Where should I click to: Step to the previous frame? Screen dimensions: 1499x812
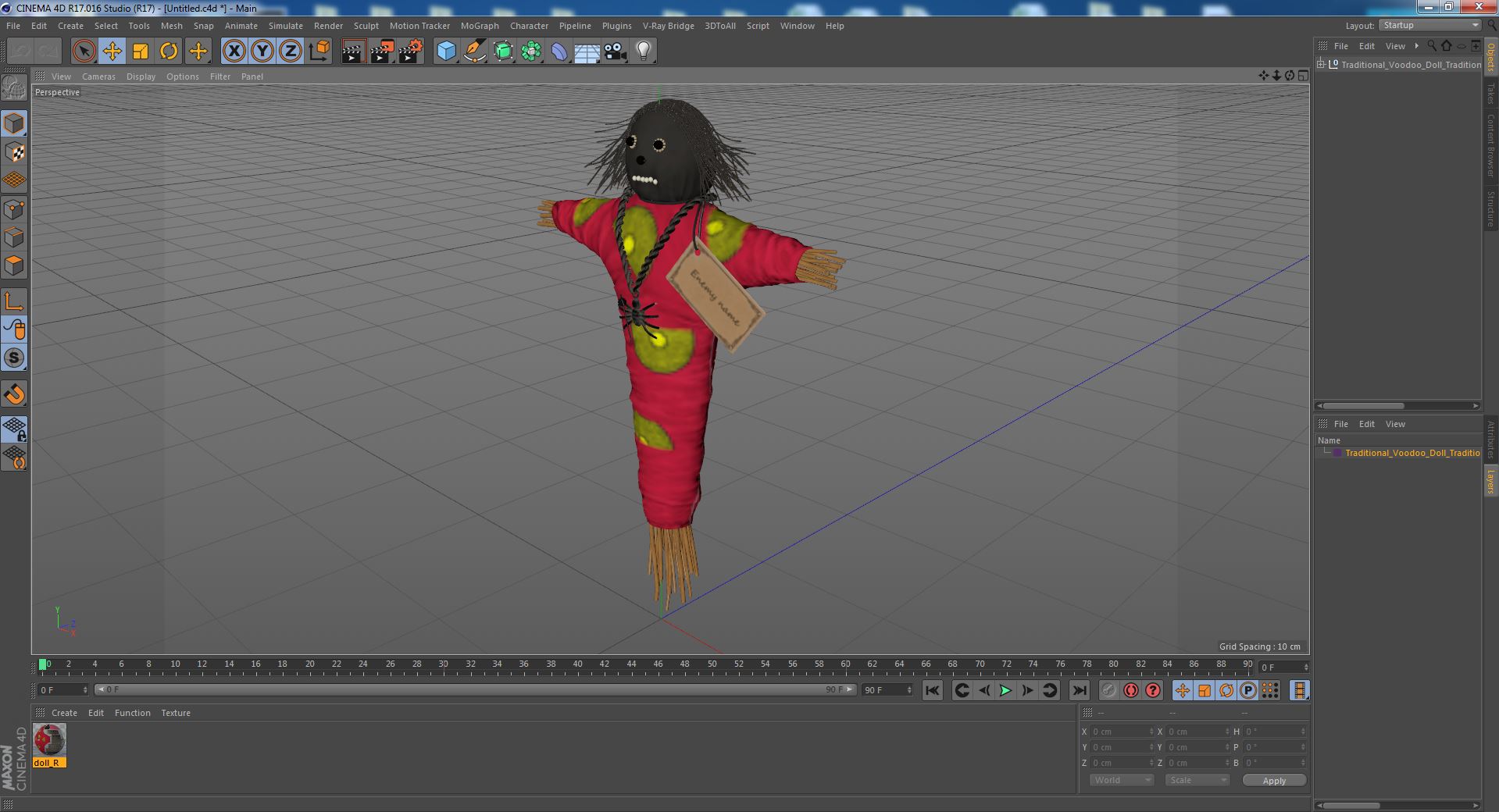click(984, 690)
